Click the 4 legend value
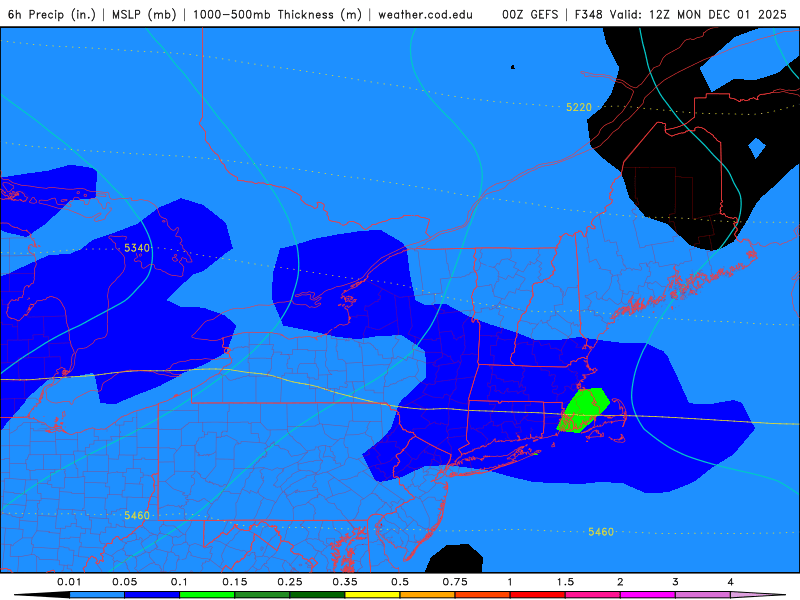The height and width of the screenshot is (600, 800). click(x=731, y=582)
